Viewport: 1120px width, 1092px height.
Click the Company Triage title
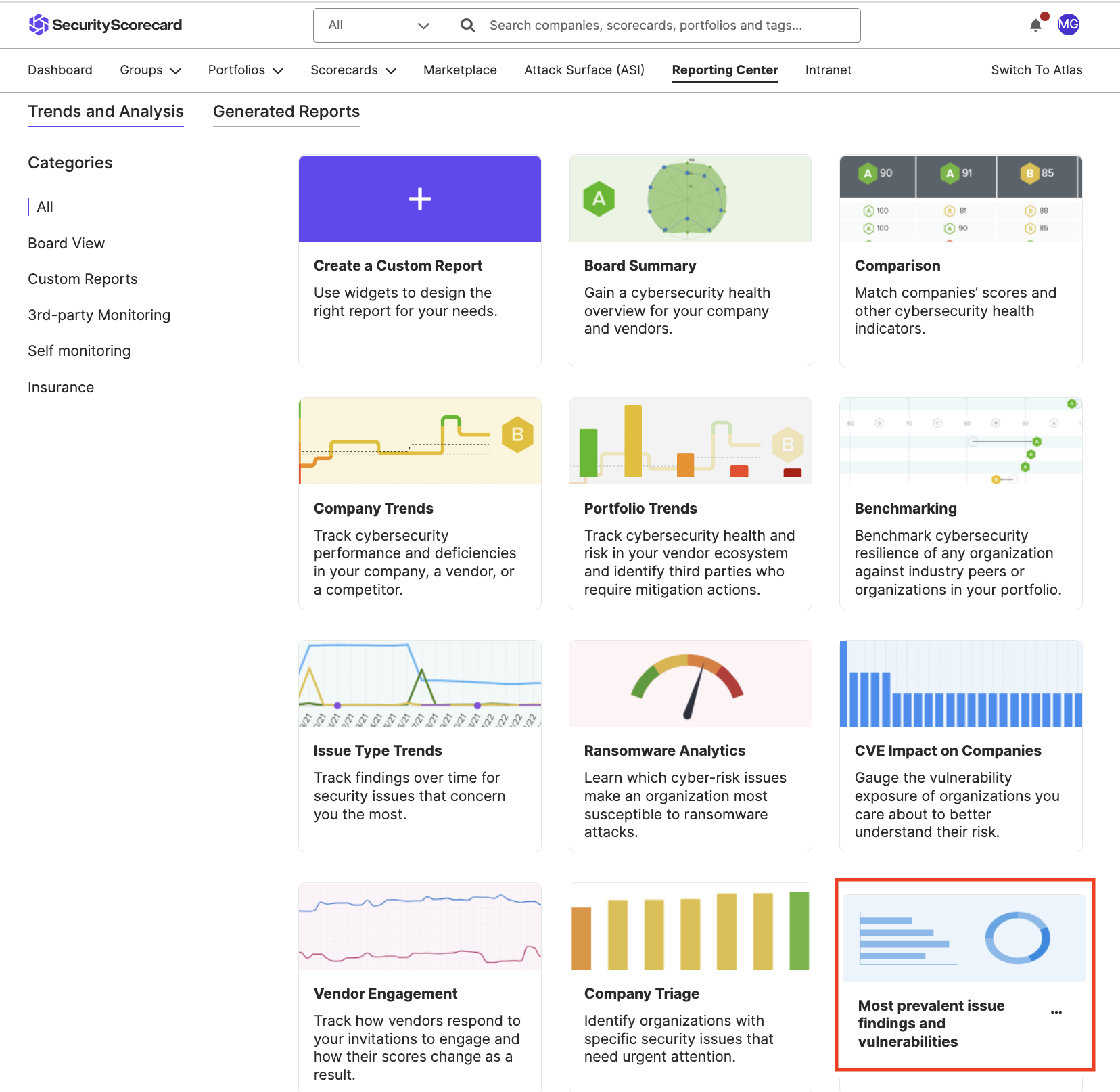pos(642,994)
